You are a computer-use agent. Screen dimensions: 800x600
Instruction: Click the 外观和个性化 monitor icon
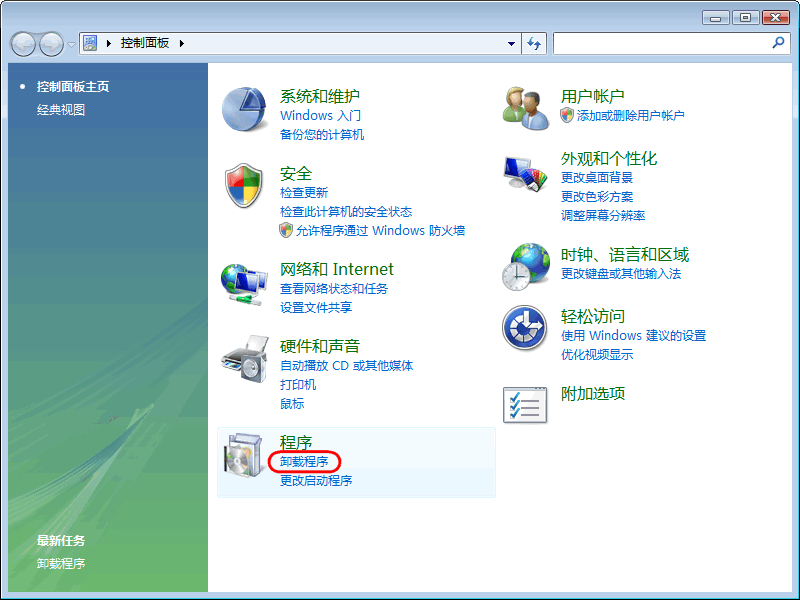pos(525,173)
